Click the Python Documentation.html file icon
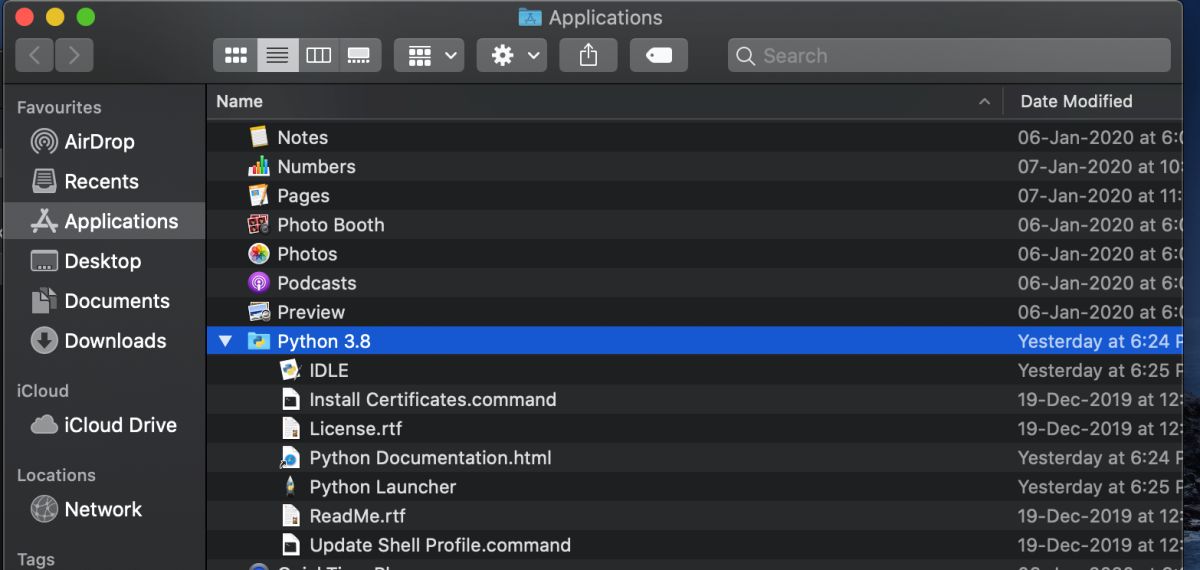Screen dimensions: 1200x570 (x=290, y=458)
